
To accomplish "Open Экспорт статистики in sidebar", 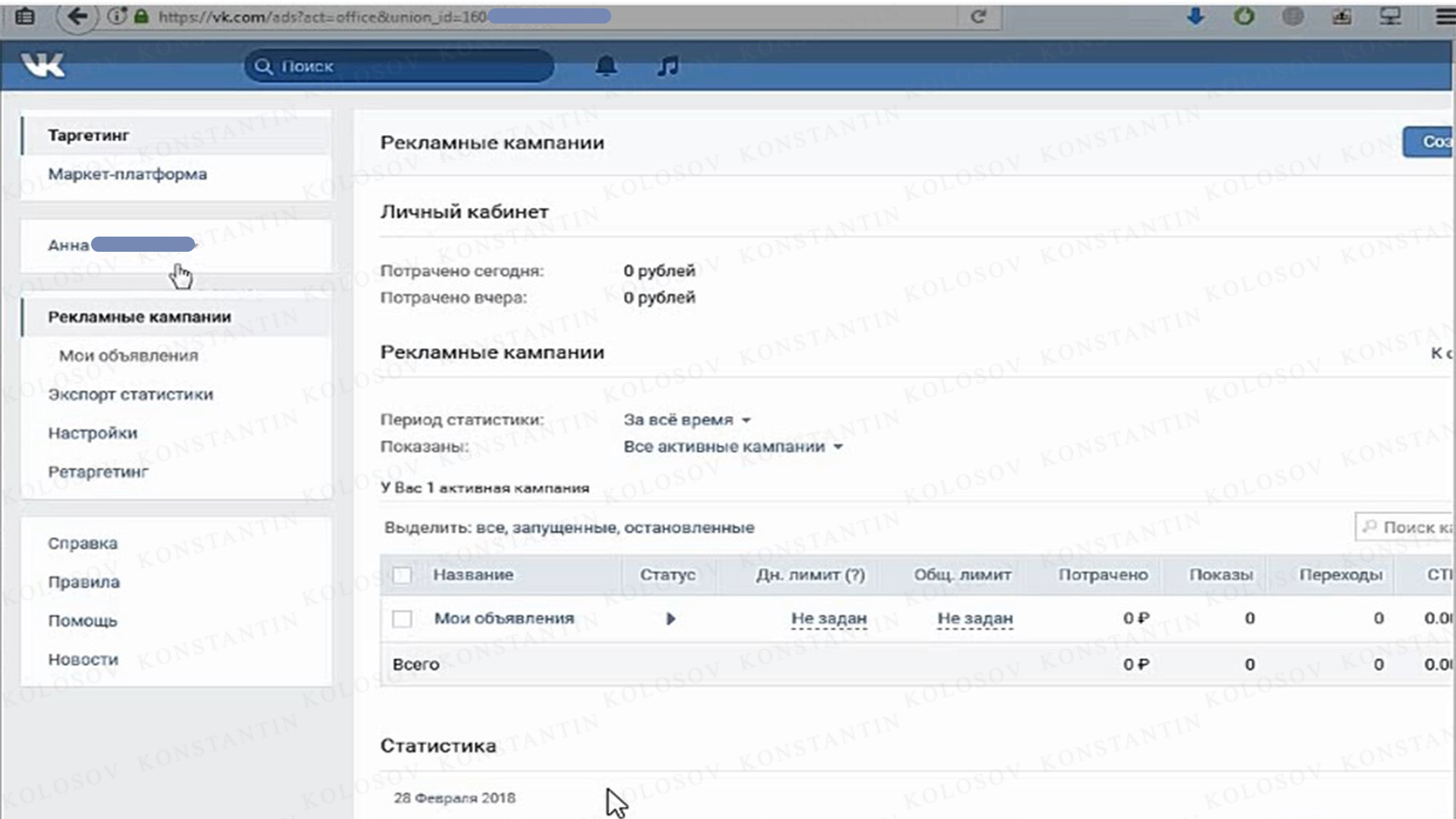I will (x=130, y=394).
